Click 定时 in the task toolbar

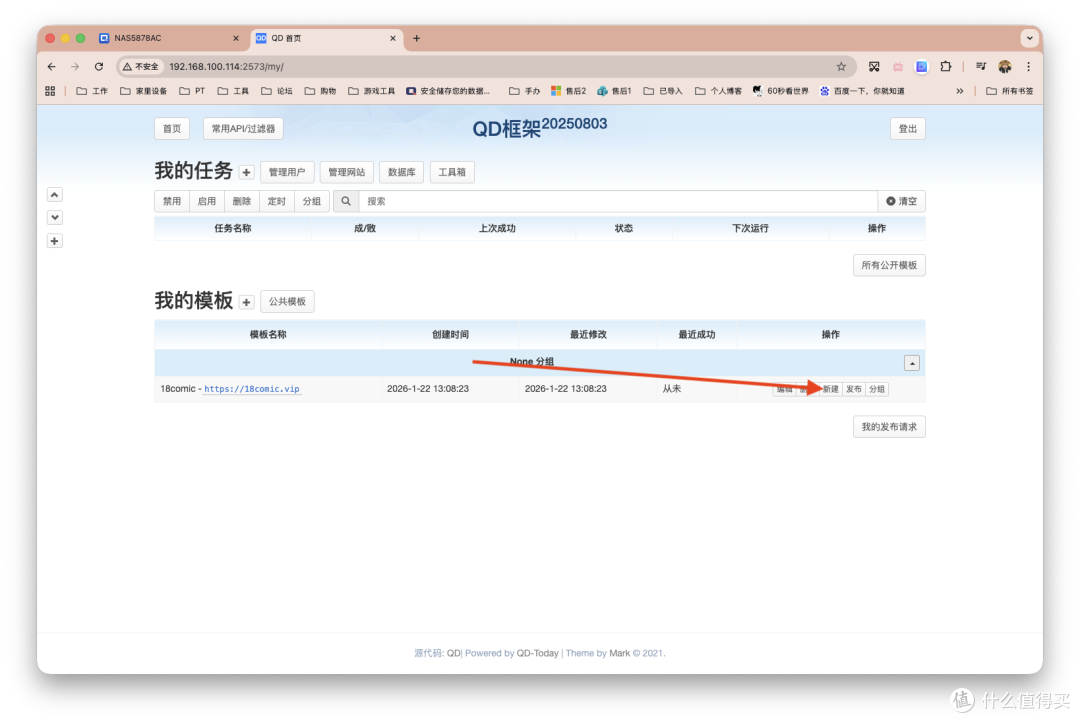[x=277, y=201]
